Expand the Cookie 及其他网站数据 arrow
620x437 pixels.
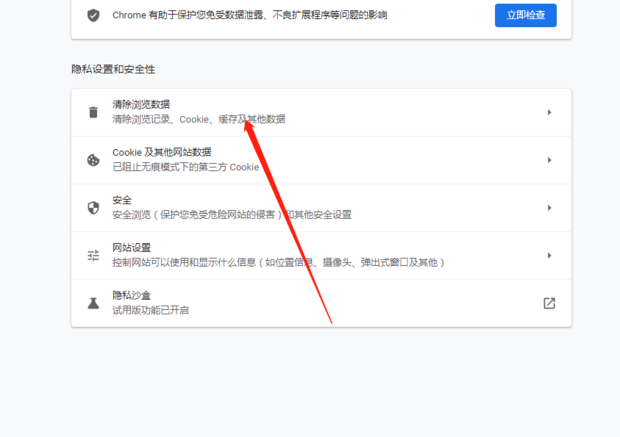(549, 160)
